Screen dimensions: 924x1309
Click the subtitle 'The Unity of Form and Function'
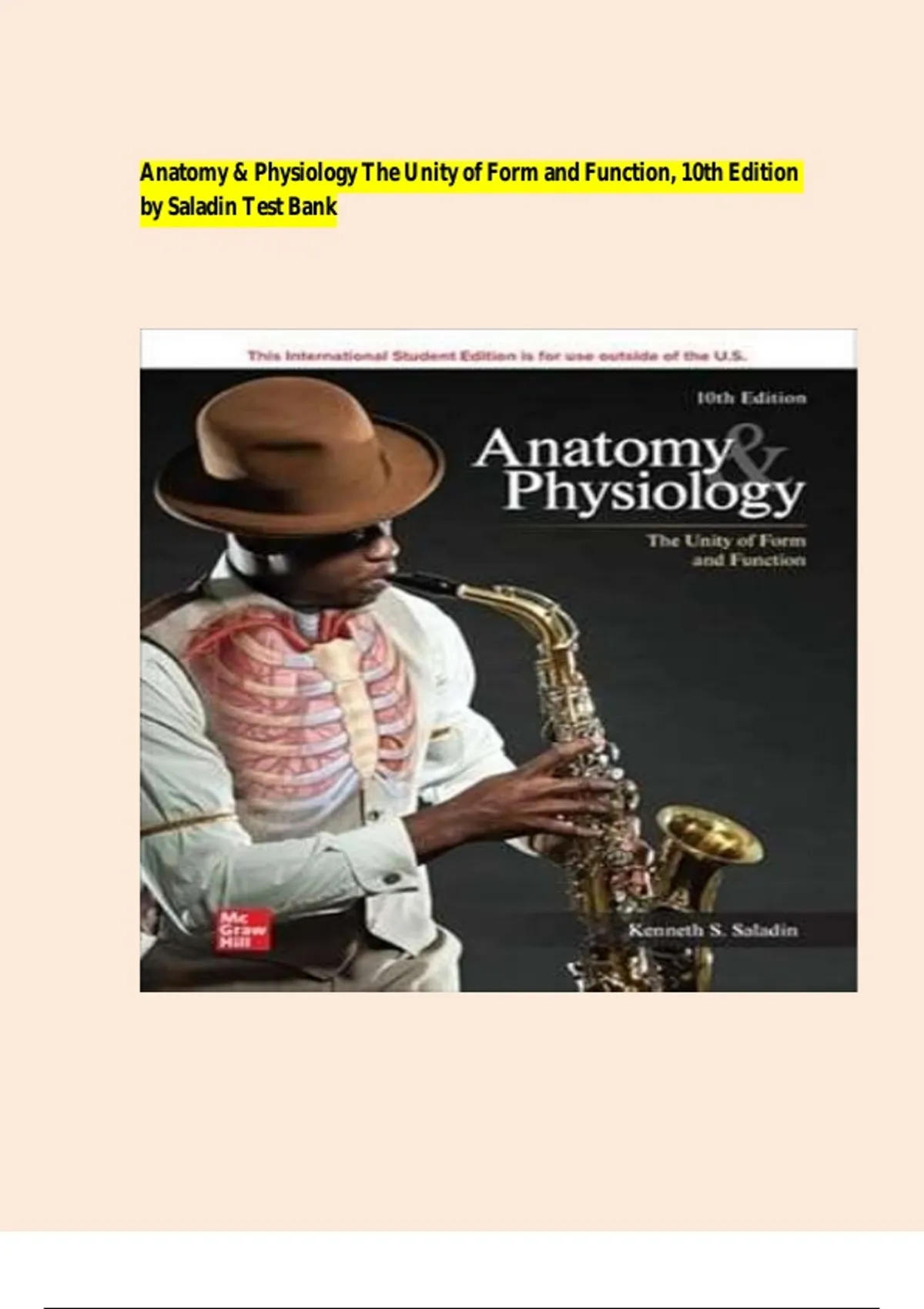726,550
